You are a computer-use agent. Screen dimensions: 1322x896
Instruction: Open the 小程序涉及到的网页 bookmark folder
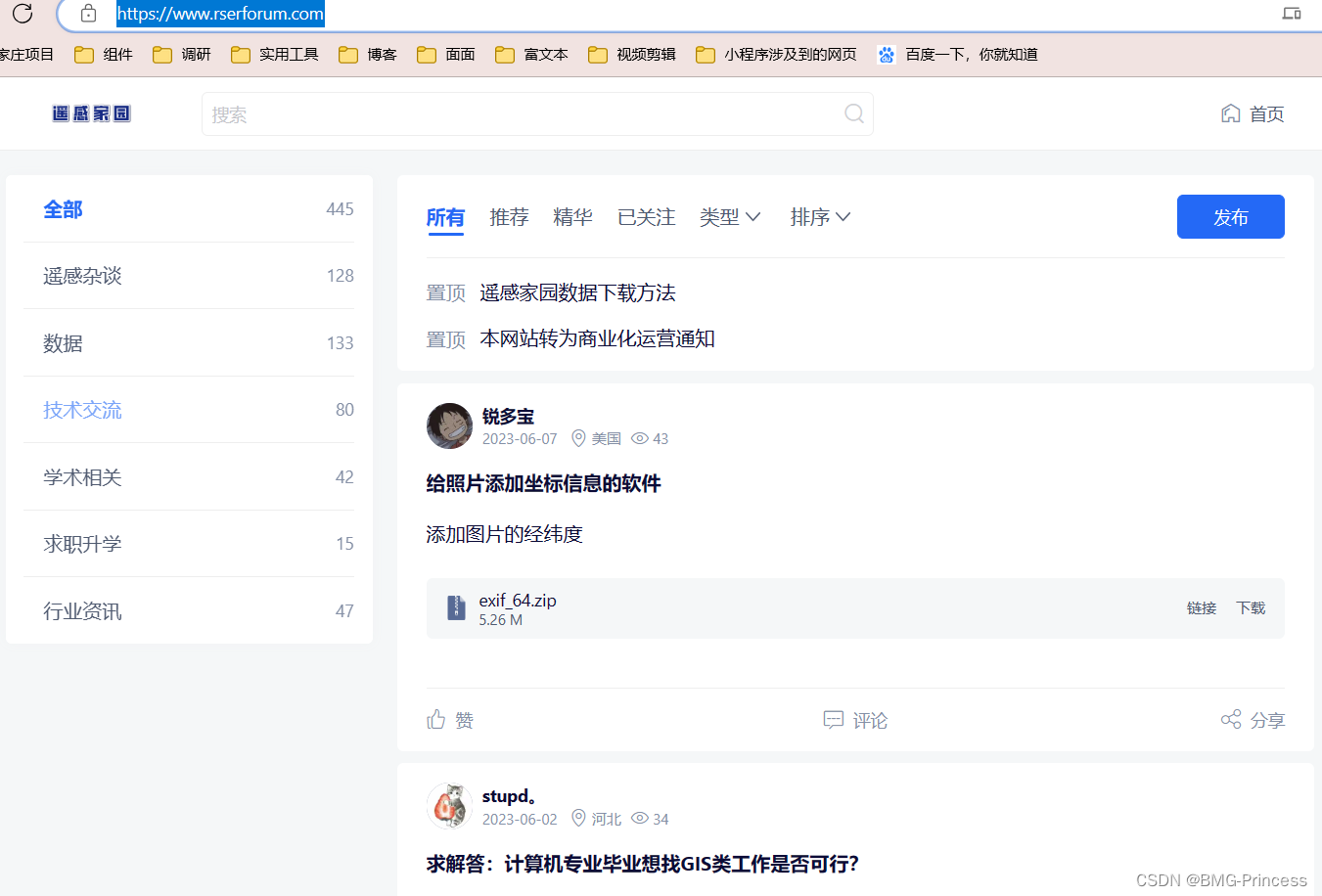point(776,55)
